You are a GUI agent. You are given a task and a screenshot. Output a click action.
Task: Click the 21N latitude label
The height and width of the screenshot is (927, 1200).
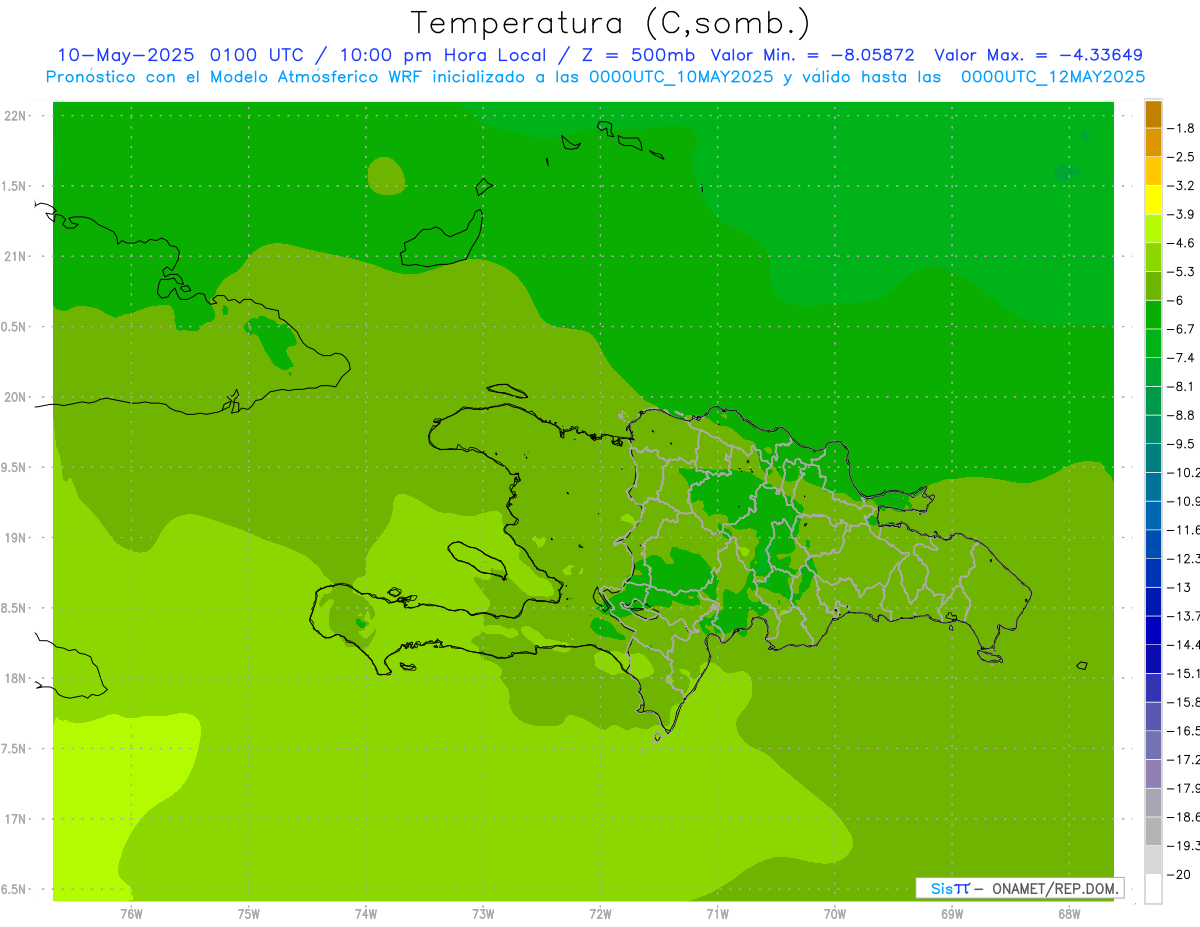(x=16, y=257)
